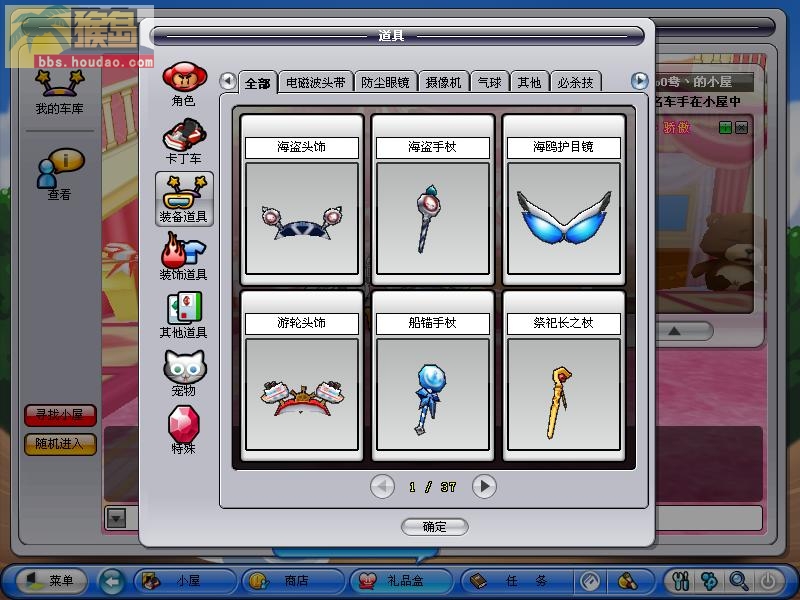Switch to the 全部 tab
Image resolution: width=800 pixels, height=600 pixels.
click(258, 83)
